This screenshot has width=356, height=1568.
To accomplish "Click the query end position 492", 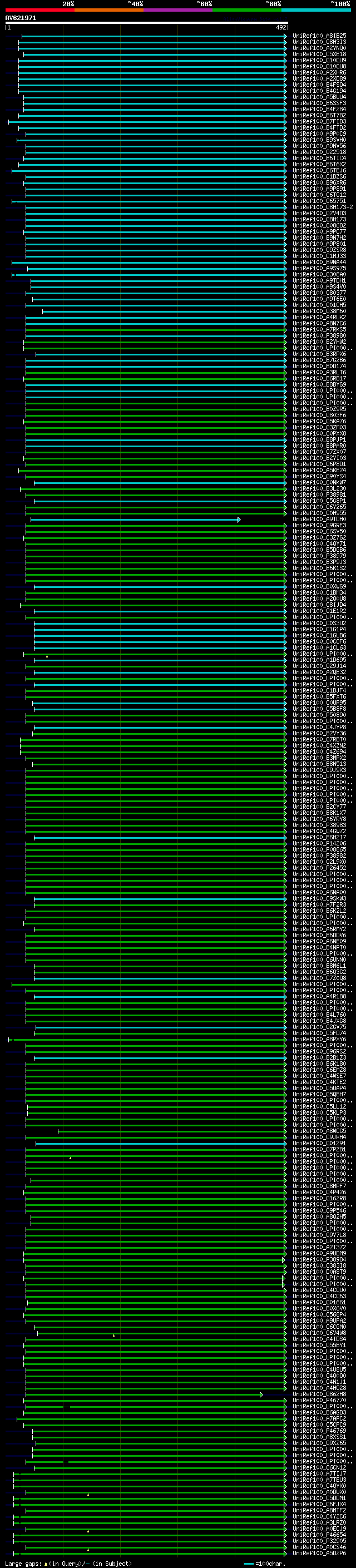I will coord(280,27).
